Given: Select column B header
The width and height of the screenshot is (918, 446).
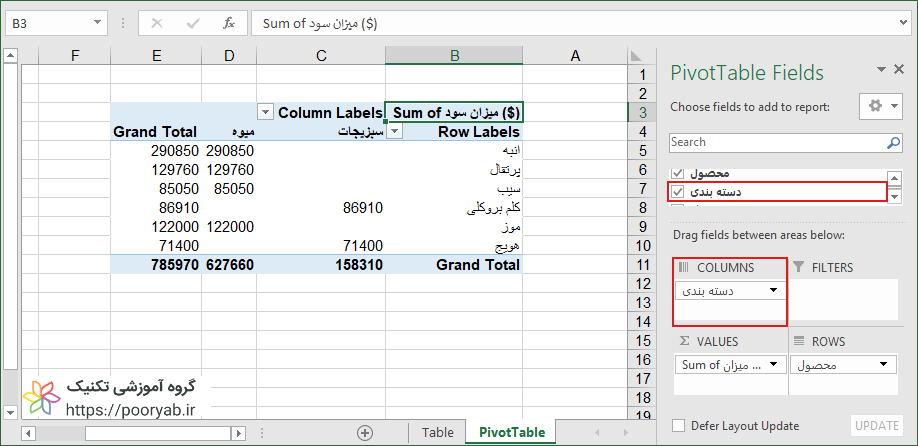Looking at the screenshot, I should tap(454, 56).
